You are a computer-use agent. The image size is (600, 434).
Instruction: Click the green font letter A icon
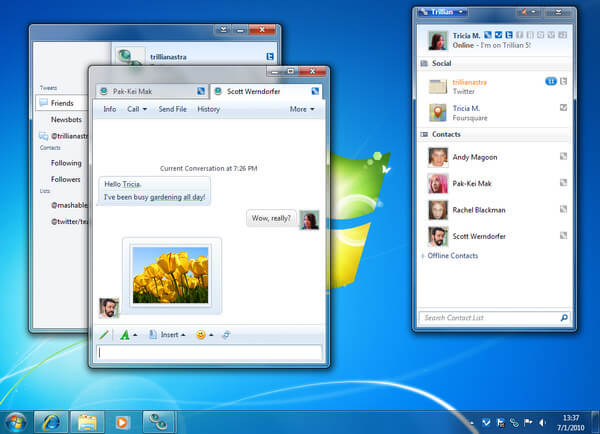[125, 335]
